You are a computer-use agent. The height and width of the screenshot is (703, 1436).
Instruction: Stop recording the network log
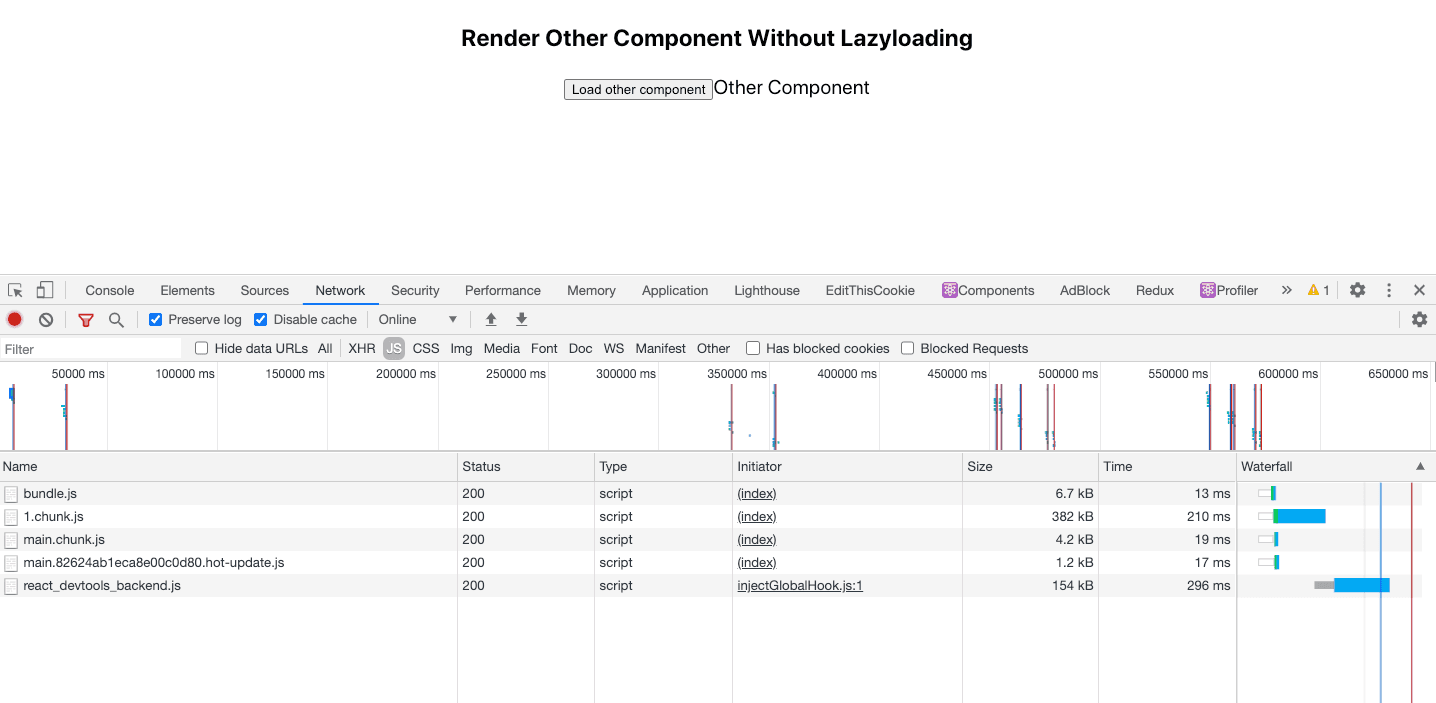(x=15, y=320)
